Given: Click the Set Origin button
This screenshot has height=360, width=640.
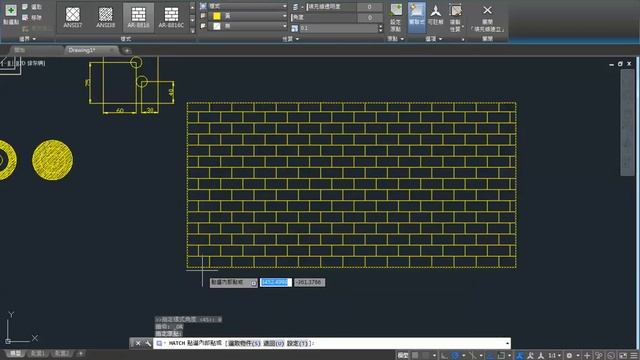Looking at the screenshot, I should pyautogui.click(x=395, y=18).
